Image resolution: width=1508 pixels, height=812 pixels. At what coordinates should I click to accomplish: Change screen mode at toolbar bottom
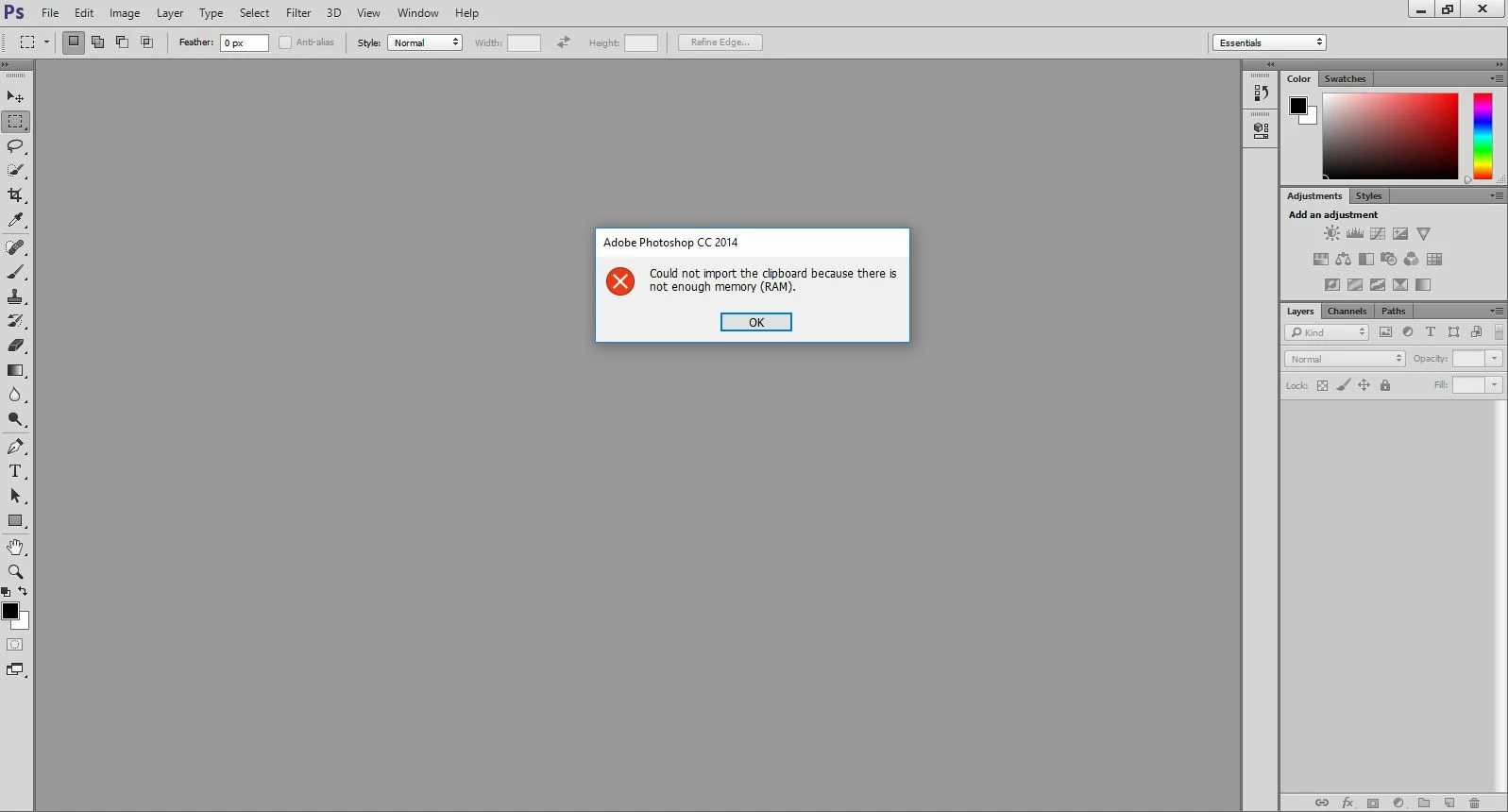click(x=15, y=669)
